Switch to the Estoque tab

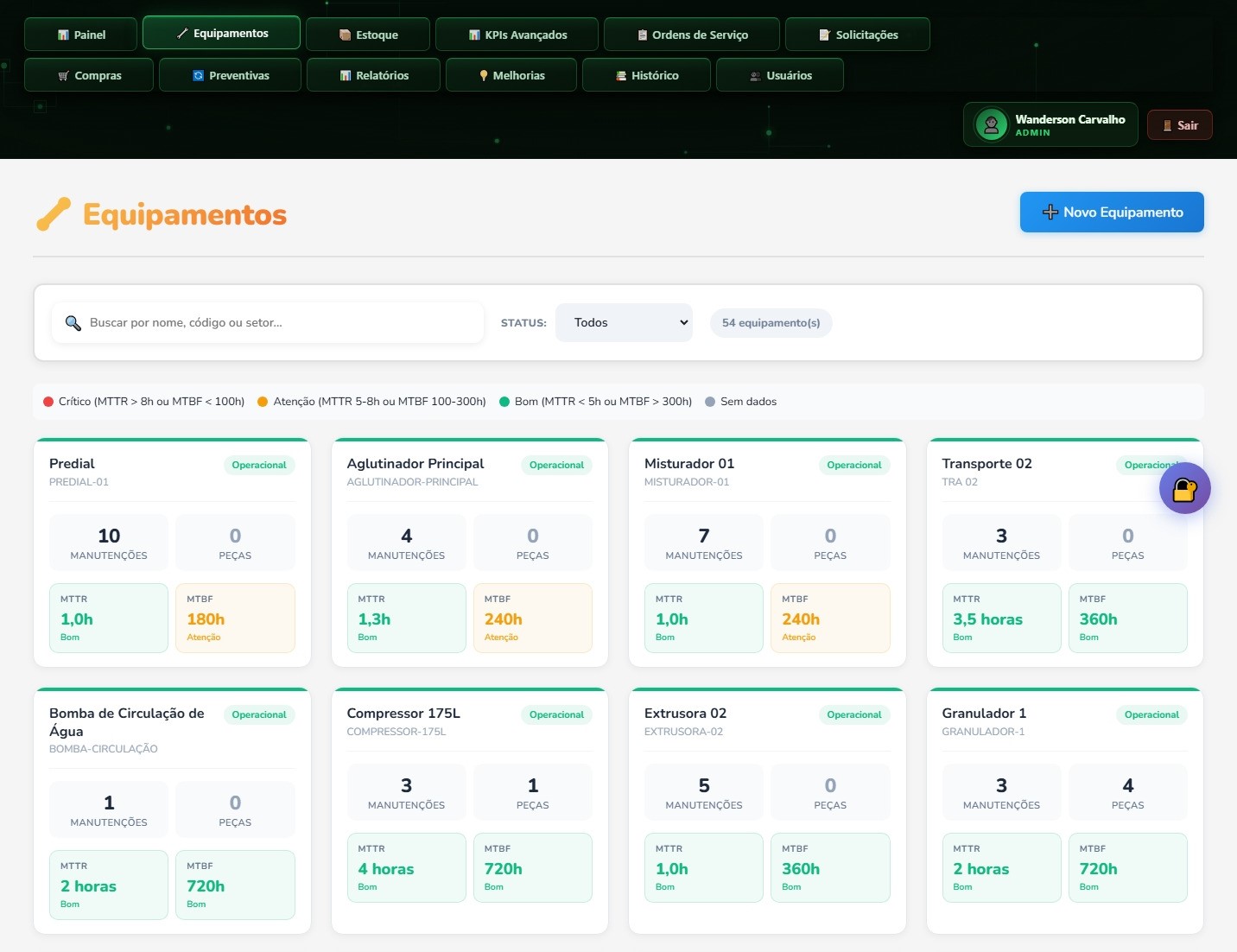(367, 35)
